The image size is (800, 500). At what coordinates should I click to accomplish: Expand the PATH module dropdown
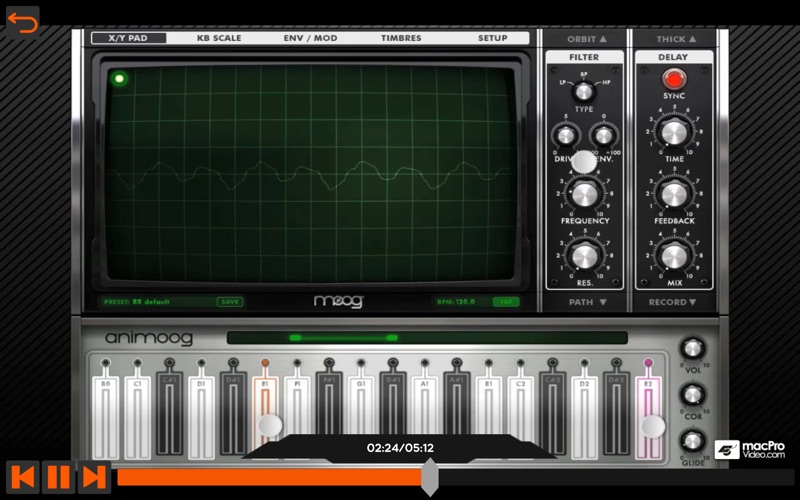point(587,302)
